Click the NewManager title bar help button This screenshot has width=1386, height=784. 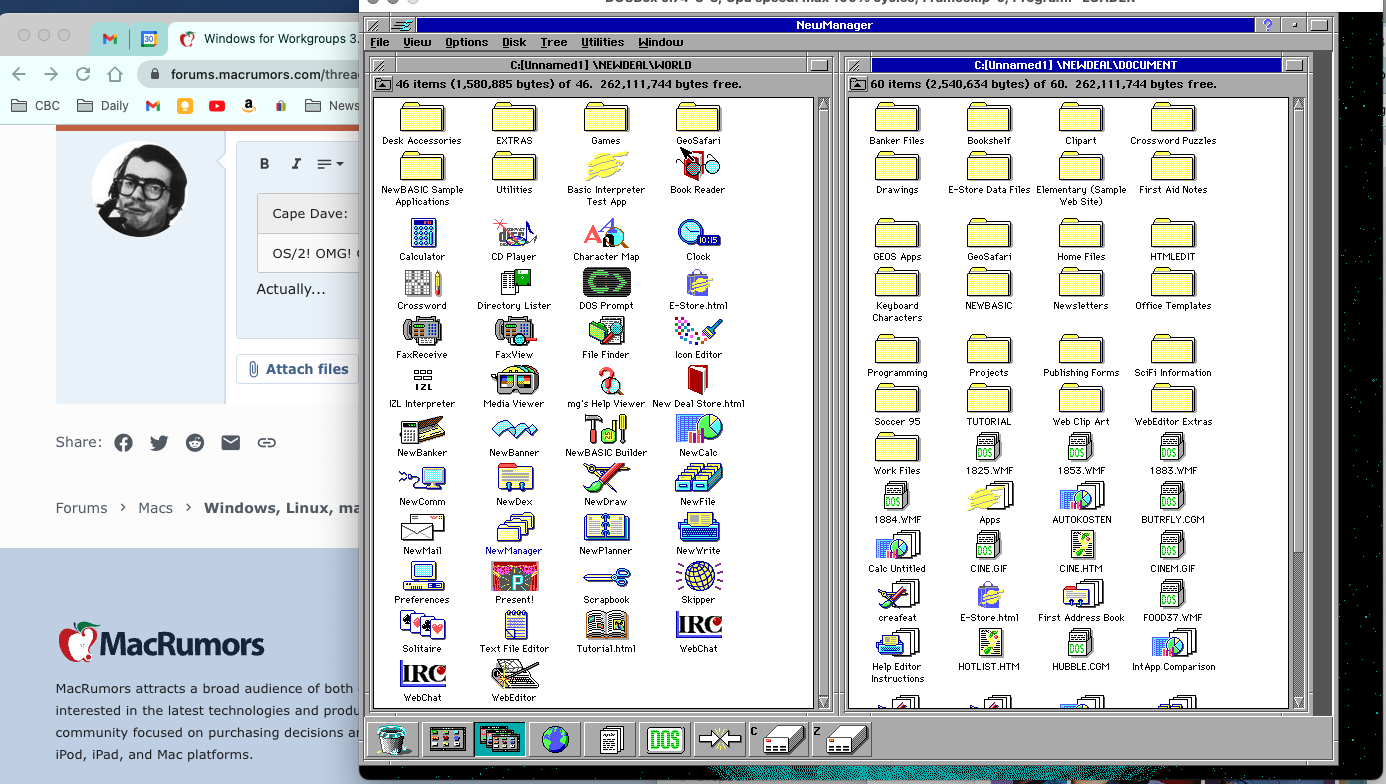pyautogui.click(x=1268, y=25)
